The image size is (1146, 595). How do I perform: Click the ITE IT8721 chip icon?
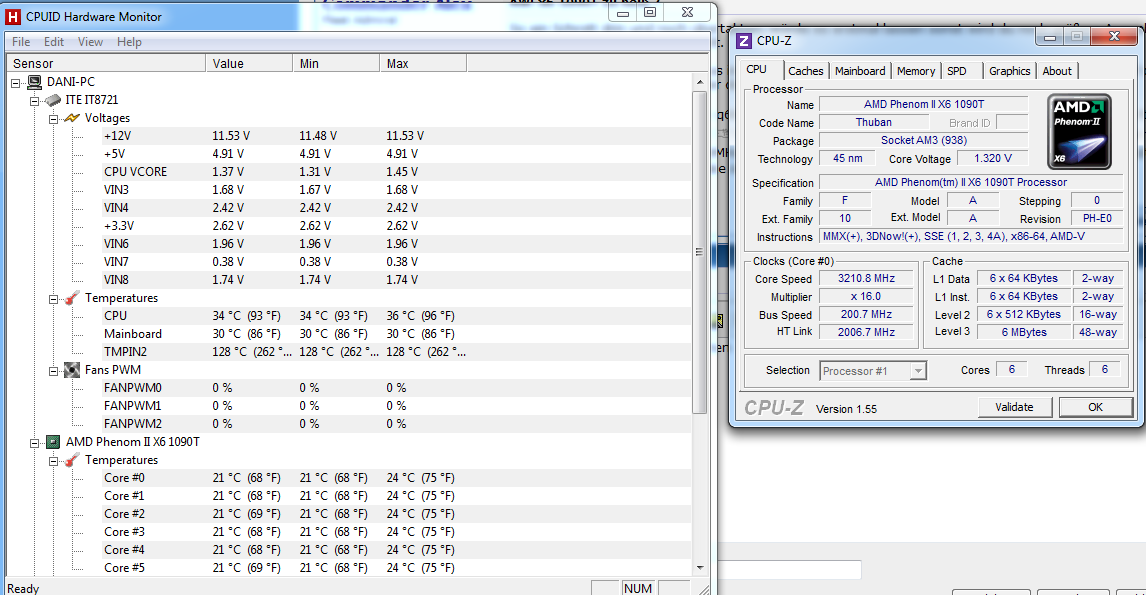(53, 100)
